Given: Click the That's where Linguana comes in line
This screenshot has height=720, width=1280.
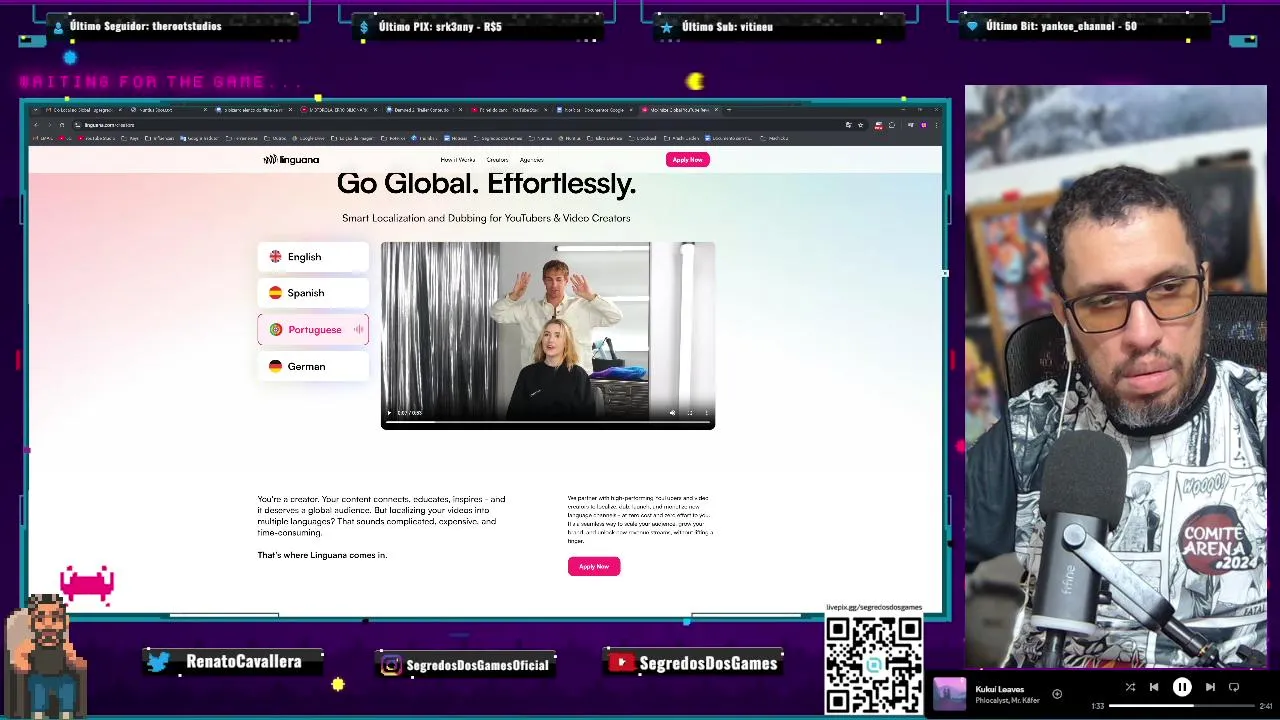Looking at the screenshot, I should click(322, 555).
